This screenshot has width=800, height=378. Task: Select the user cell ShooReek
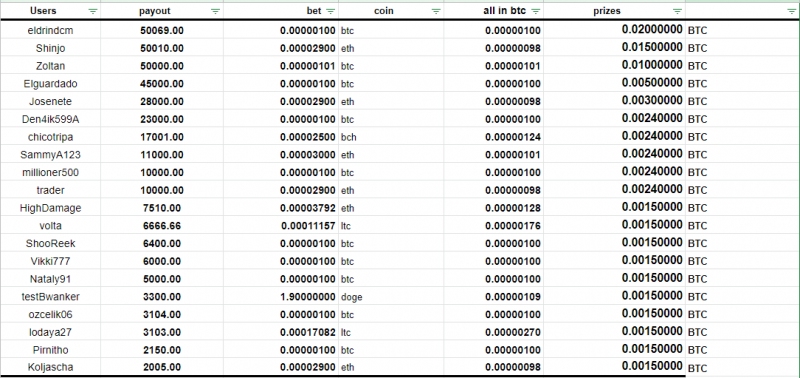click(x=51, y=243)
